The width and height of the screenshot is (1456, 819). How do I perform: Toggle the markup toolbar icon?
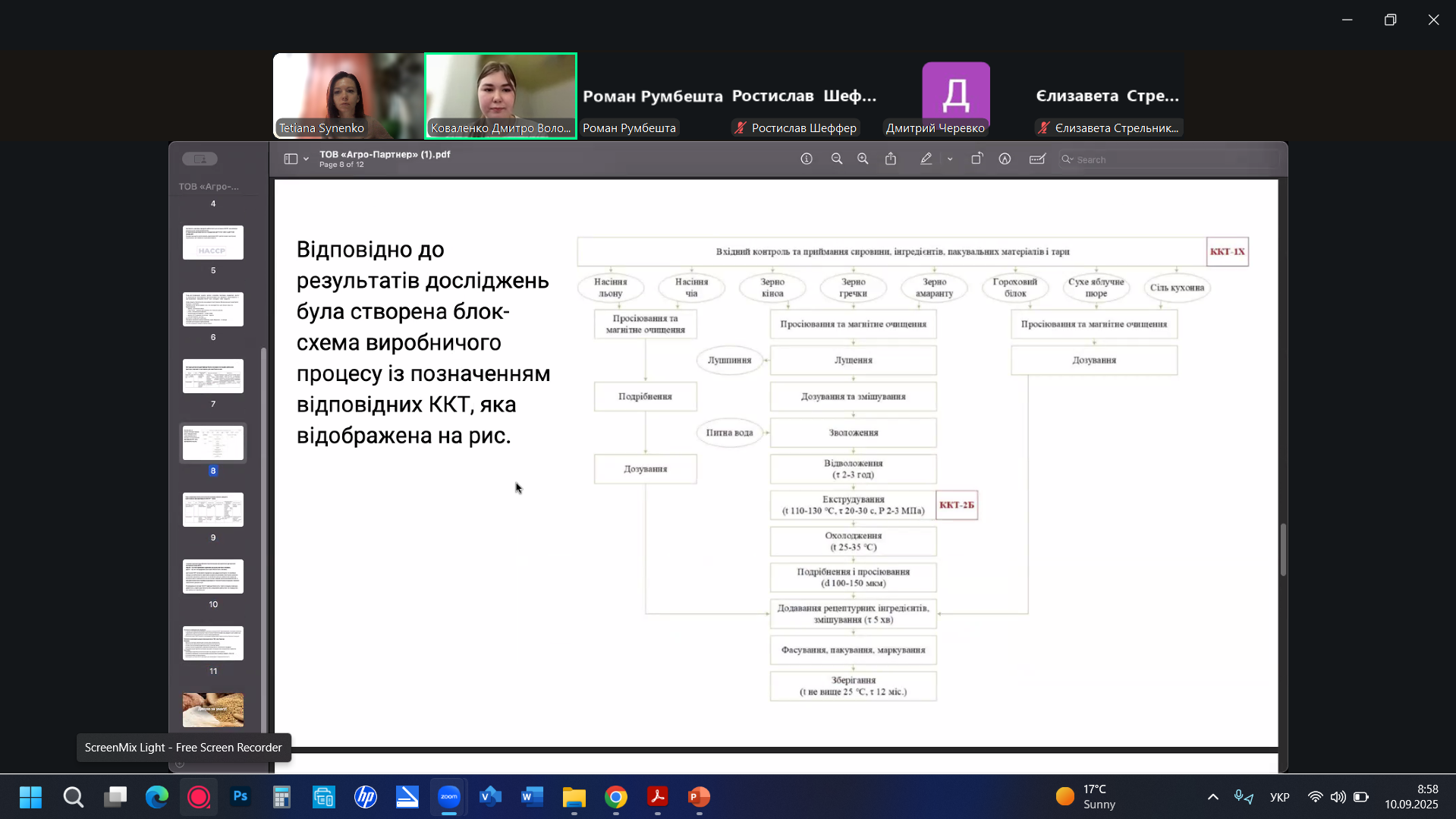1005,159
